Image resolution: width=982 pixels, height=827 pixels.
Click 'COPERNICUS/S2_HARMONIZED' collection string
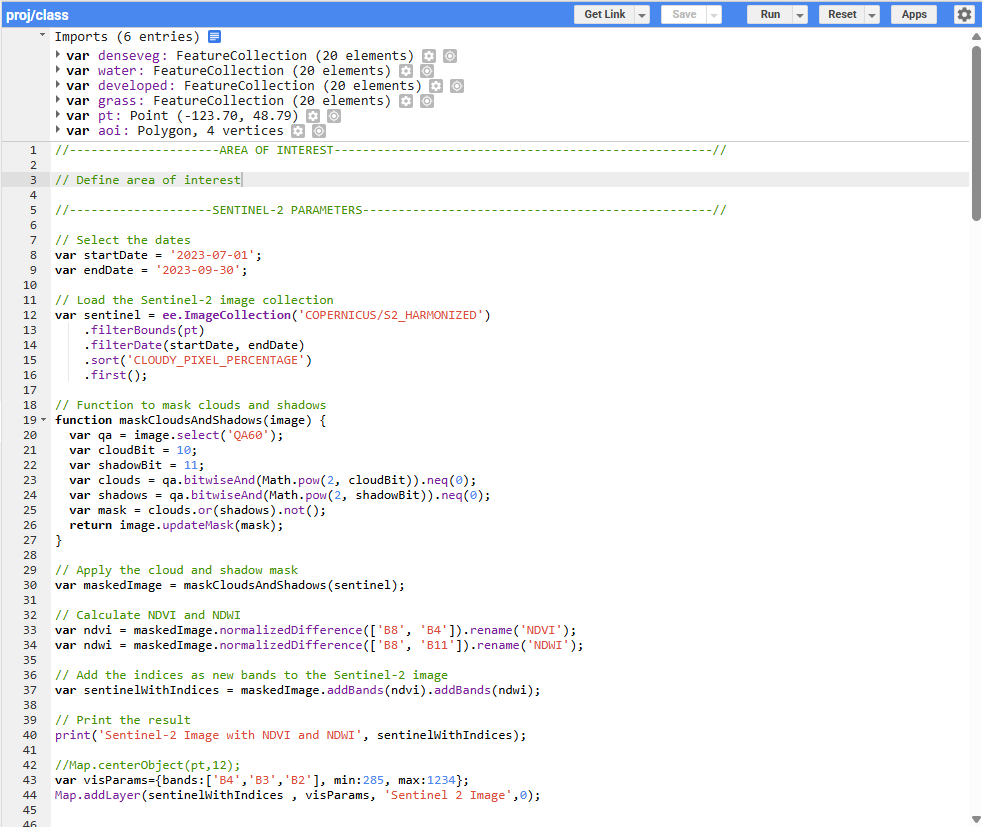[x=391, y=315]
